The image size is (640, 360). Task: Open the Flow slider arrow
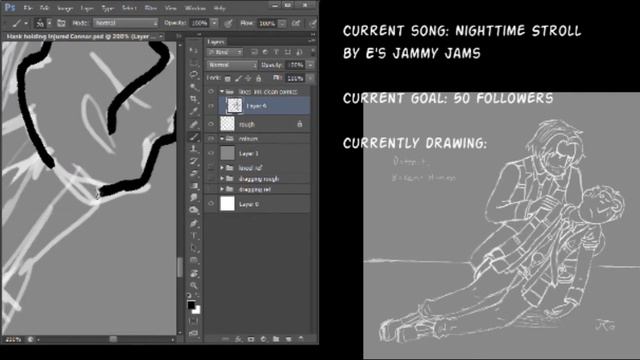[282, 23]
